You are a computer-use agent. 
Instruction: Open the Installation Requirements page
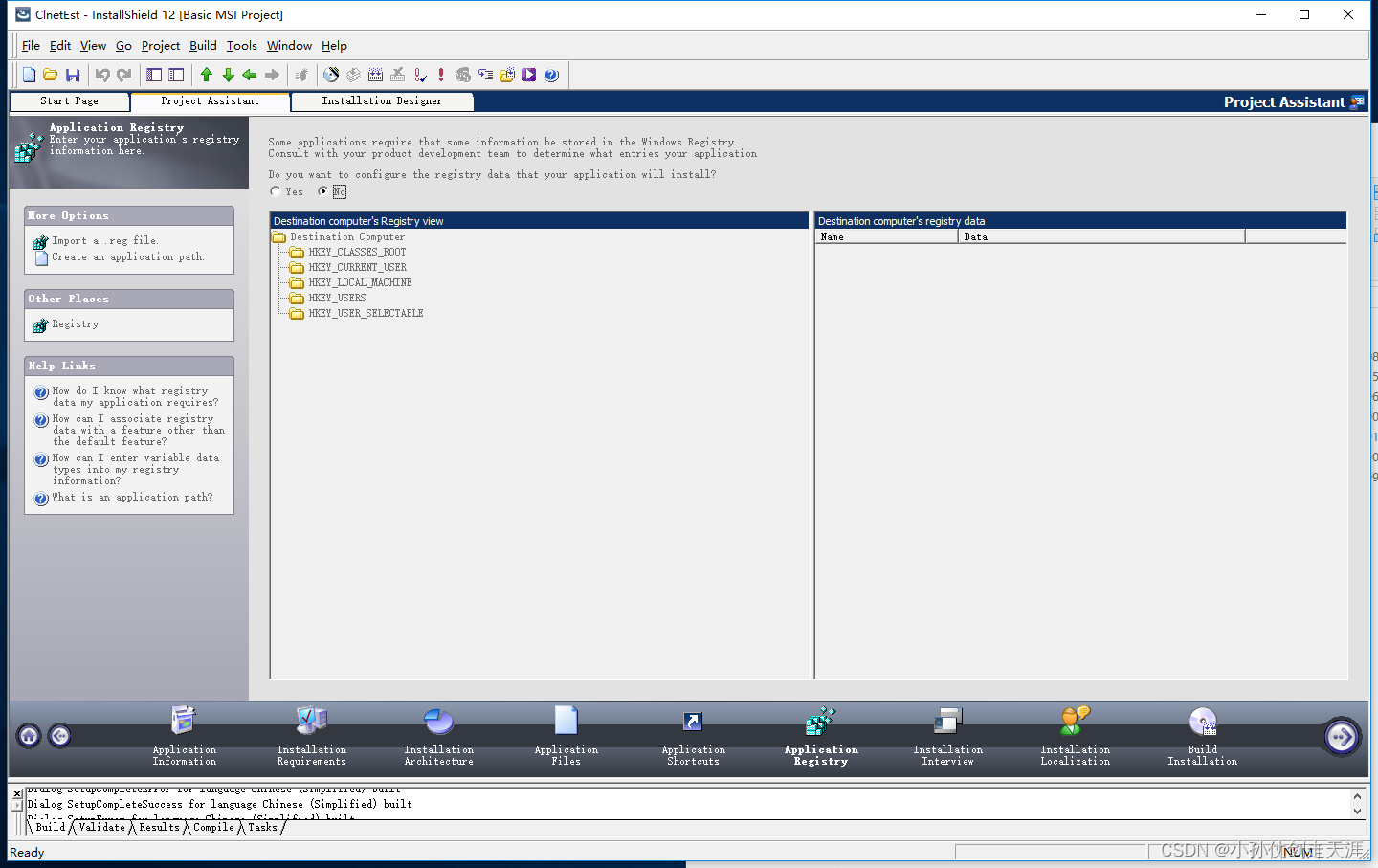[311, 737]
